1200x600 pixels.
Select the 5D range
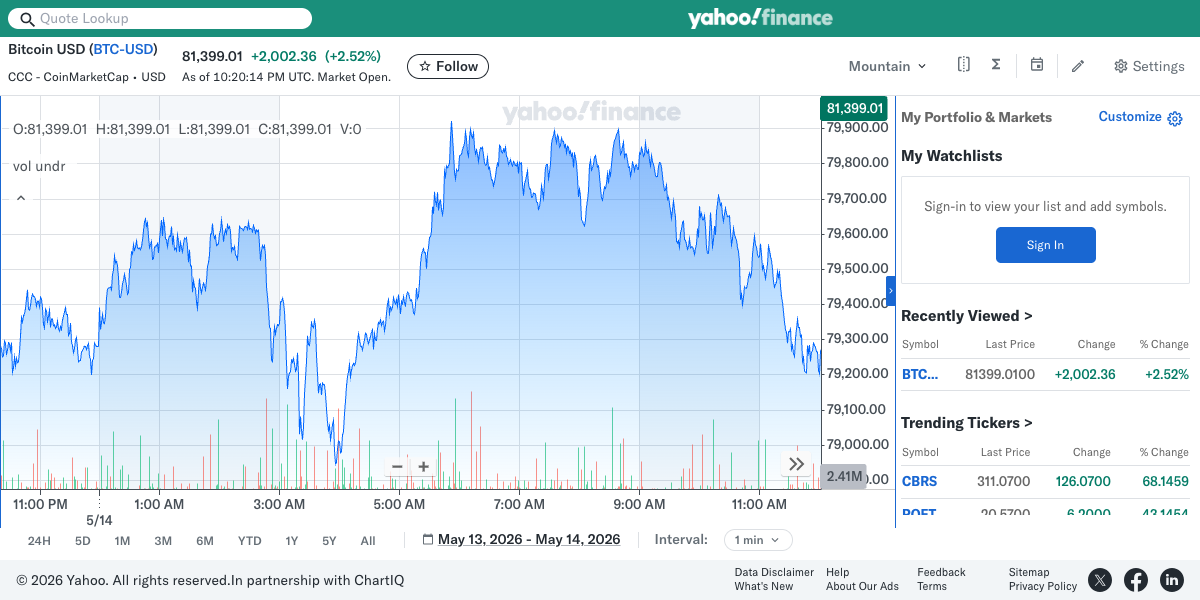[83, 541]
